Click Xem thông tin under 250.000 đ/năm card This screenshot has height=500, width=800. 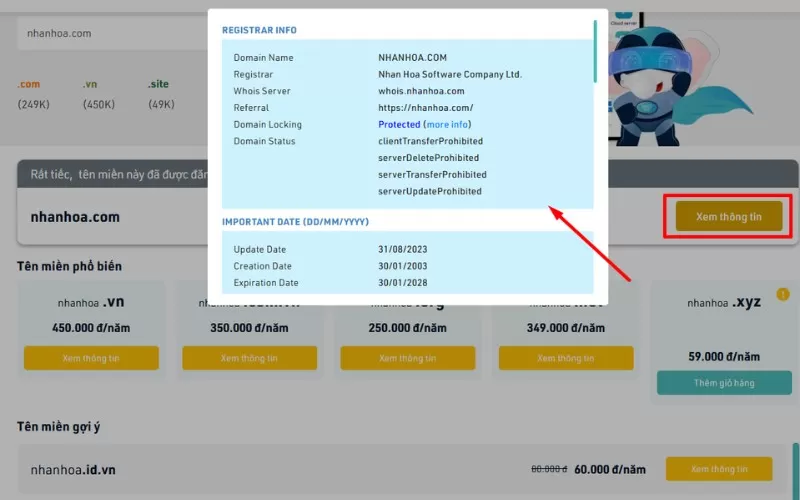click(x=407, y=358)
